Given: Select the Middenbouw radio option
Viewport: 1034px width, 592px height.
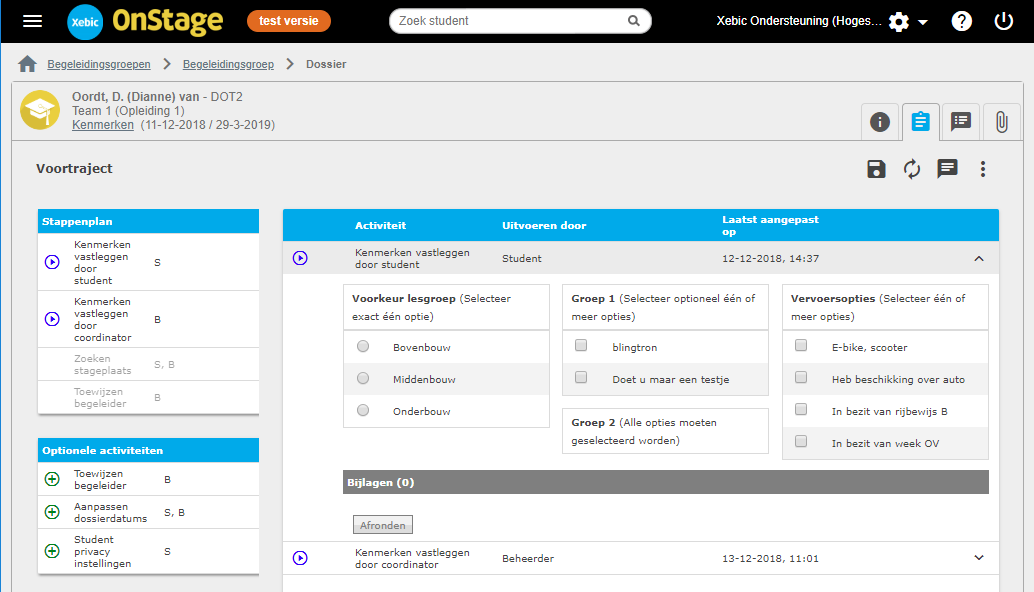Looking at the screenshot, I should tap(363, 378).
